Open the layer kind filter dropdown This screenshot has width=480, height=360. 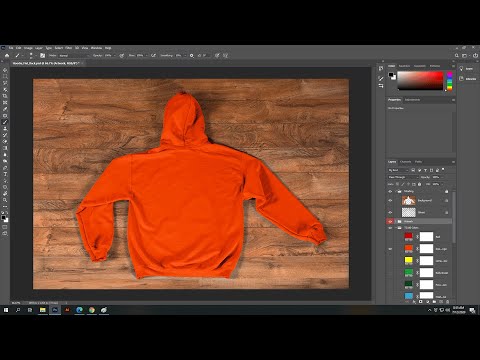[398, 170]
